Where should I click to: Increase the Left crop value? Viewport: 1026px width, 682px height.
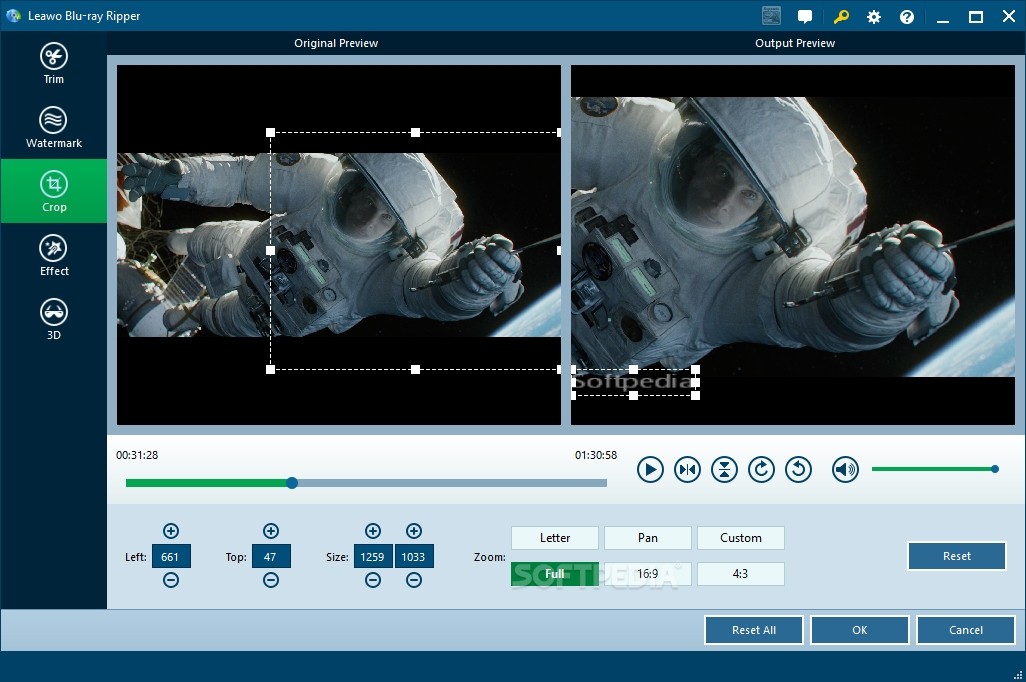coord(171,531)
